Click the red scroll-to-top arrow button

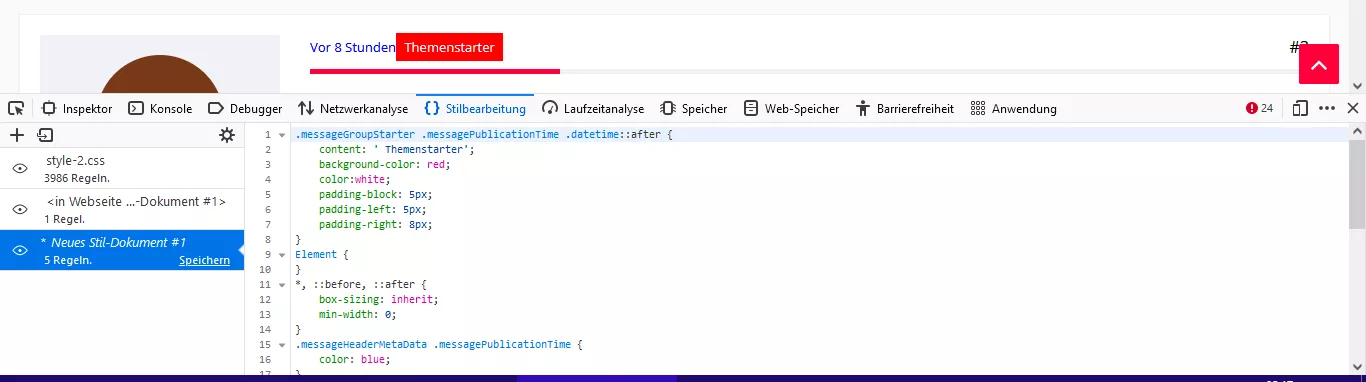coord(1318,64)
